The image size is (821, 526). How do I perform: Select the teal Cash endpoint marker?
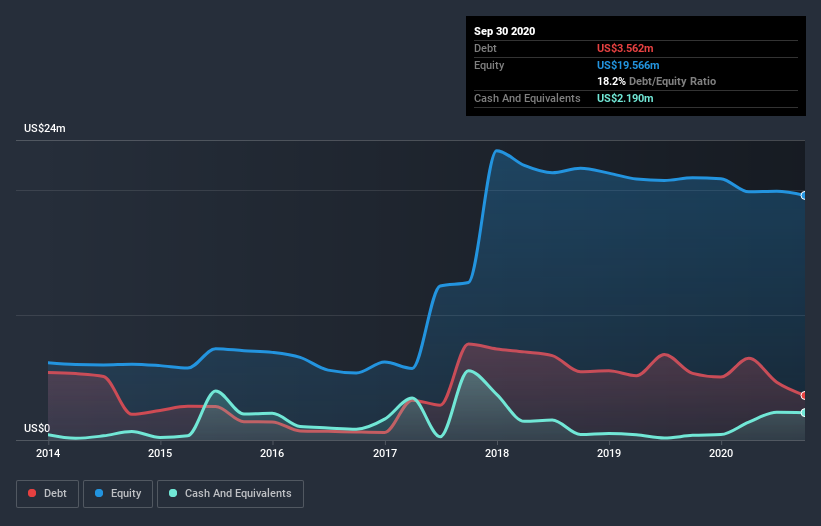(x=804, y=412)
